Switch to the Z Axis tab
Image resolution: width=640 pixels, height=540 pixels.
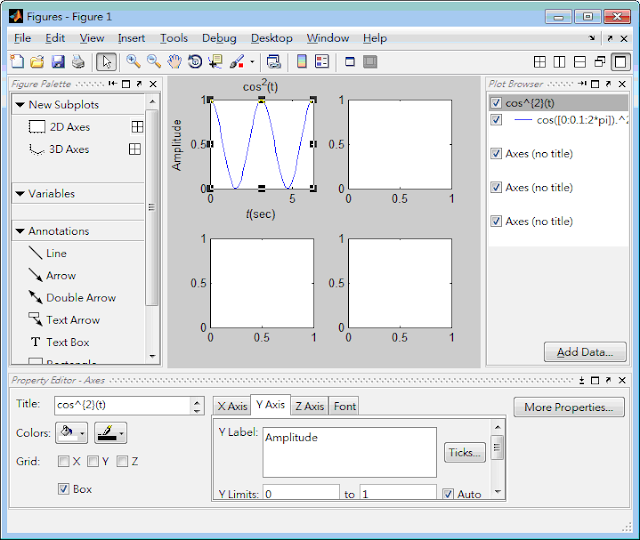[310, 406]
